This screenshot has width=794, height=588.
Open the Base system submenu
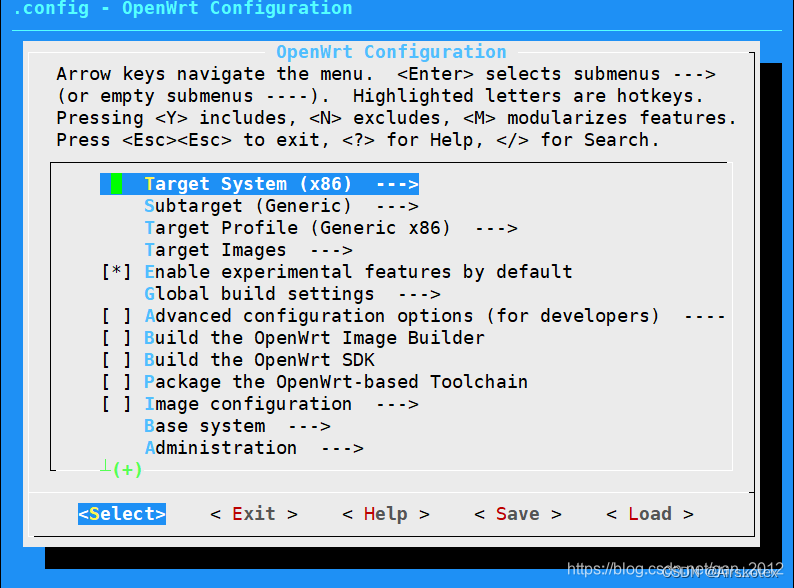pyautogui.click(x=237, y=426)
